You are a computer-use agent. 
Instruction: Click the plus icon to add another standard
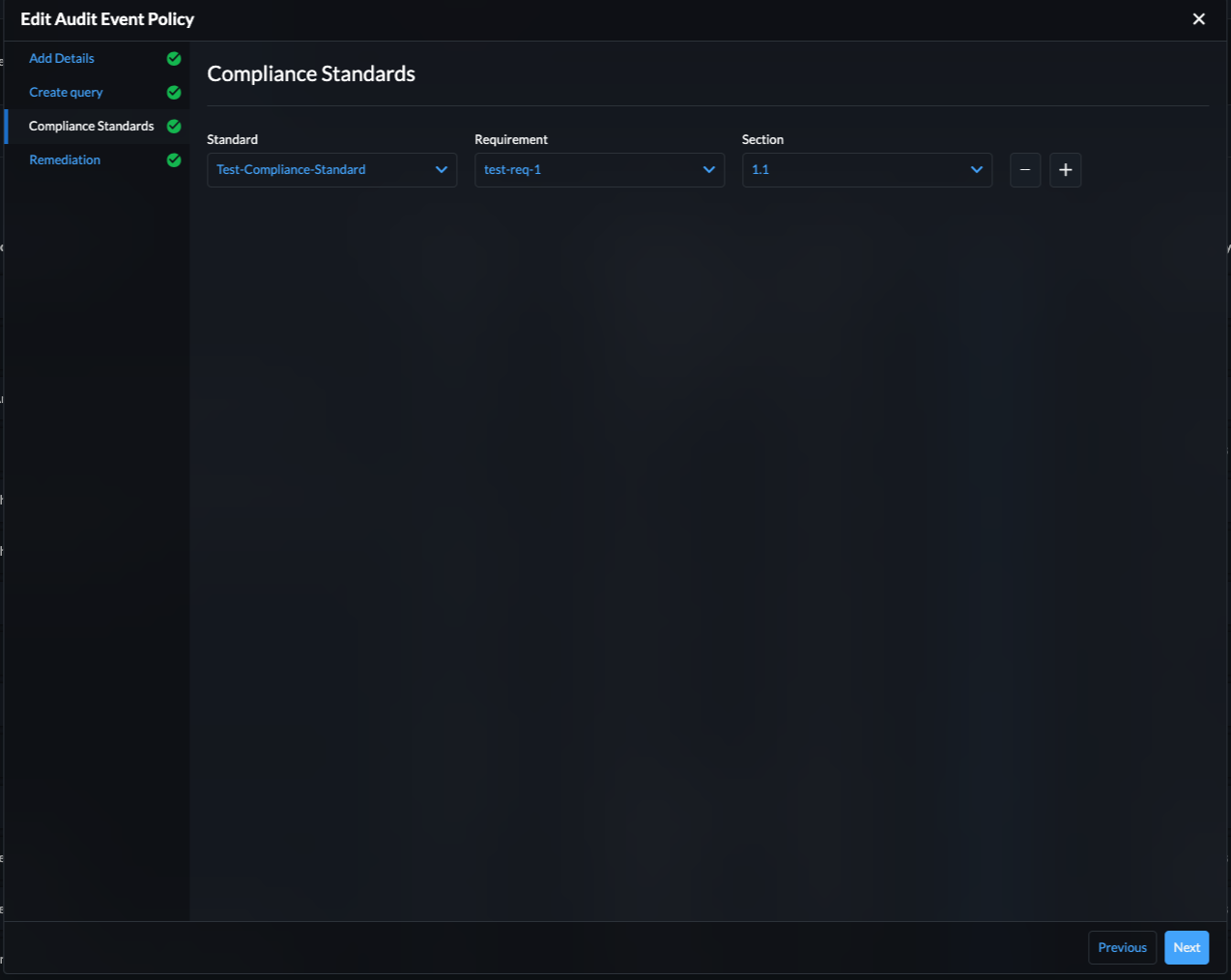[1065, 169]
